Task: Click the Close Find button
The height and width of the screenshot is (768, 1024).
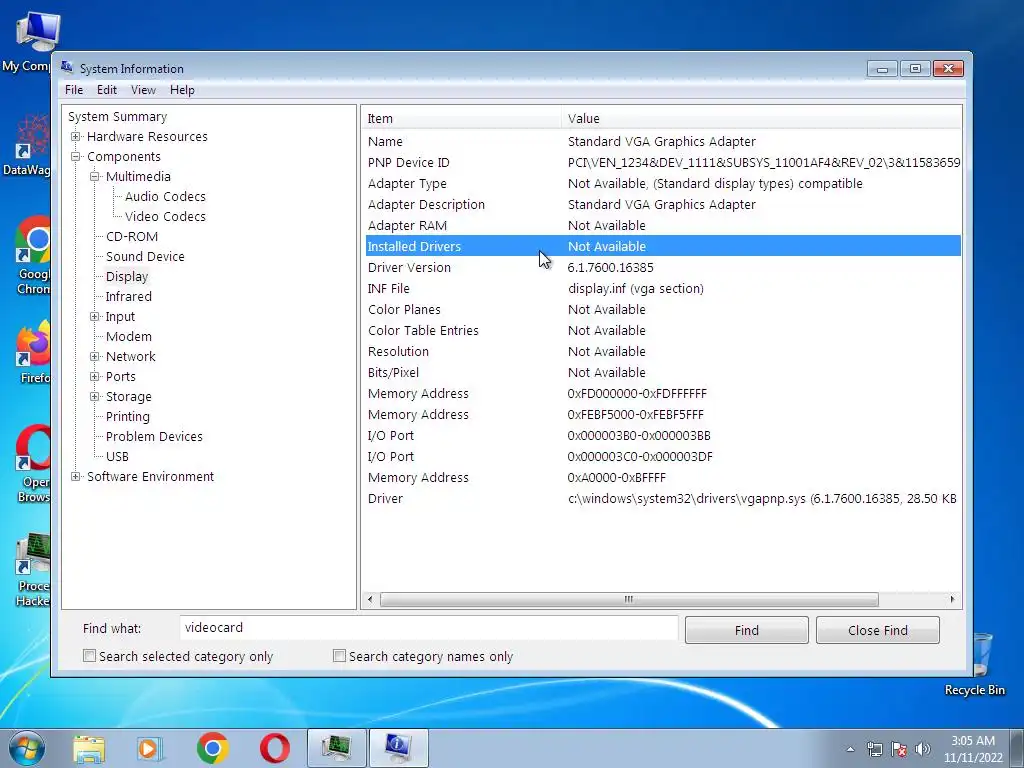Action: coord(878,630)
